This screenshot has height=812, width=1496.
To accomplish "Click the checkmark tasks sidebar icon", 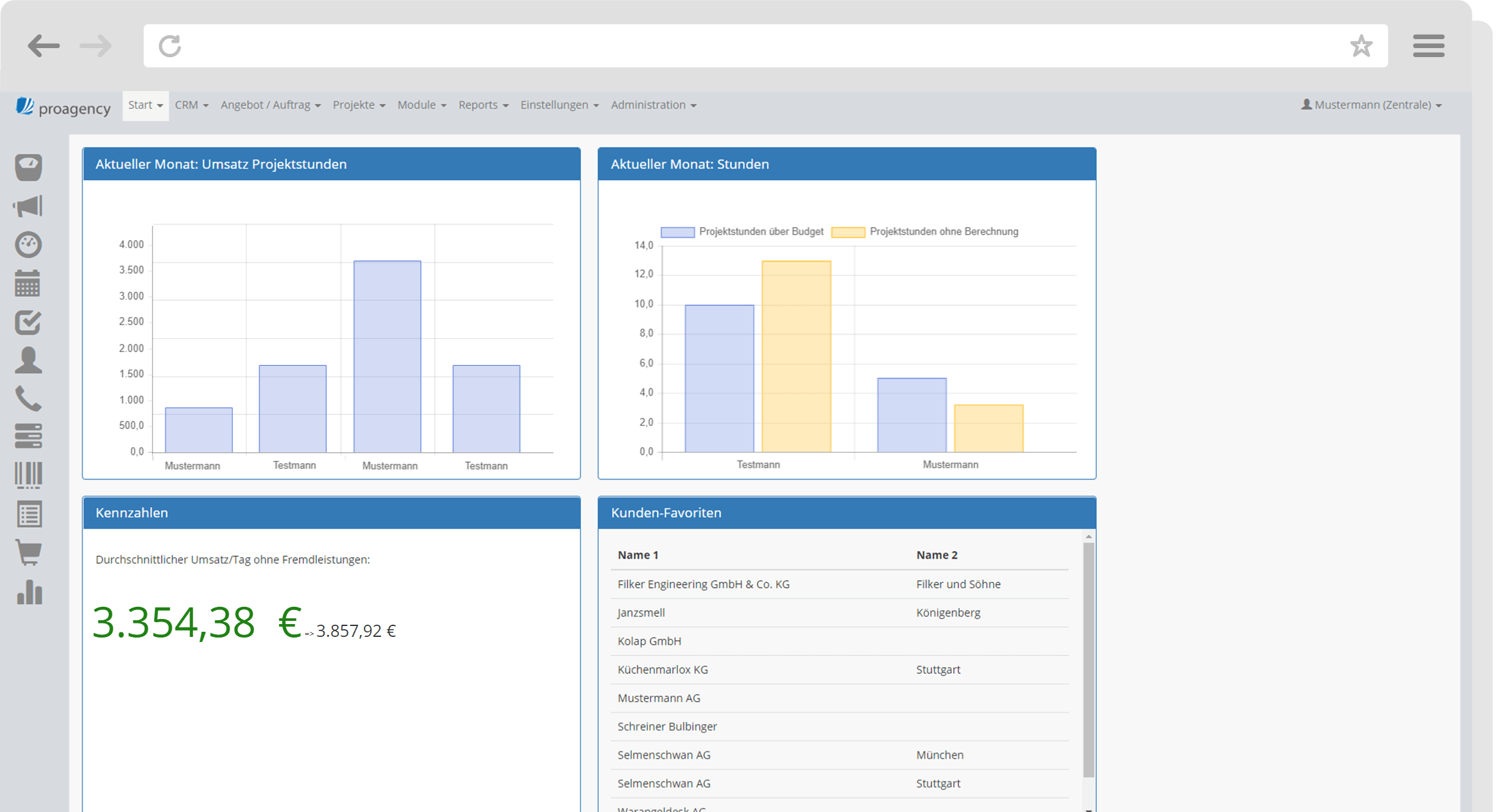I will pos(28,322).
